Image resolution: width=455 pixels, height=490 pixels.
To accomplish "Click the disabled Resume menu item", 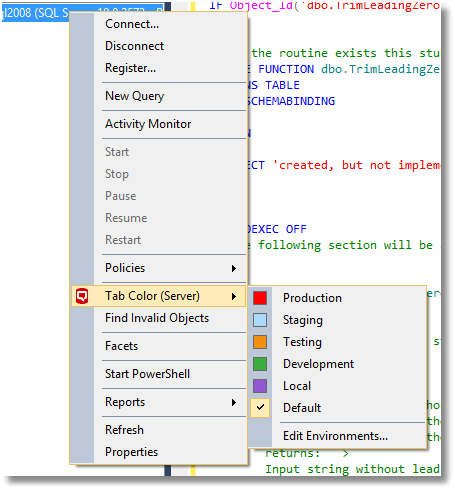I will (x=126, y=218).
